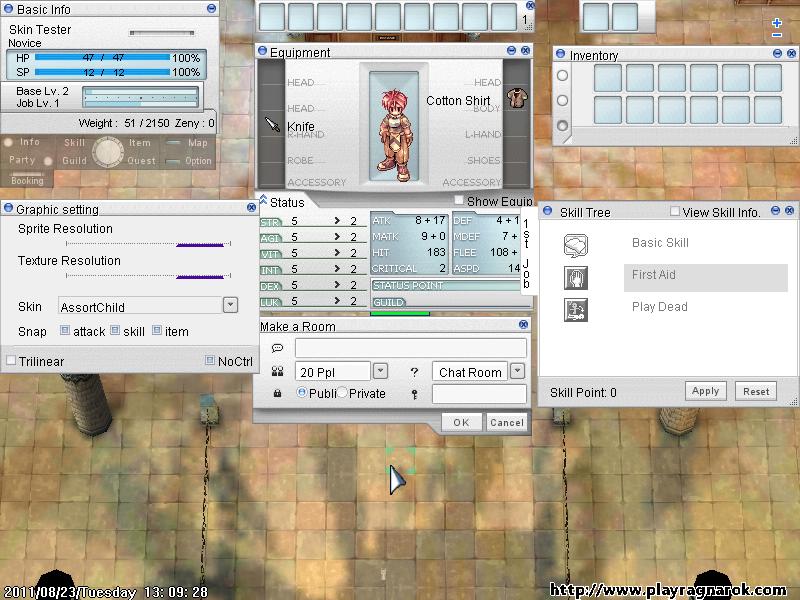Click the lock icon in Make a Room
800x600 pixels.
point(277,393)
